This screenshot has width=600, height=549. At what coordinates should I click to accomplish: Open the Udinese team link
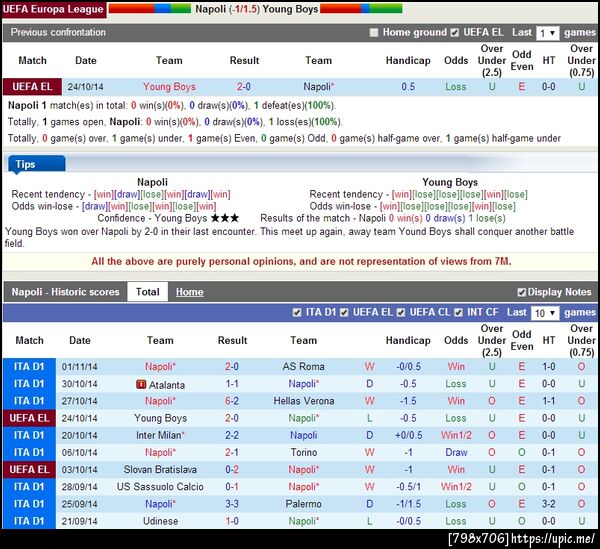click(x=160, y=521)
